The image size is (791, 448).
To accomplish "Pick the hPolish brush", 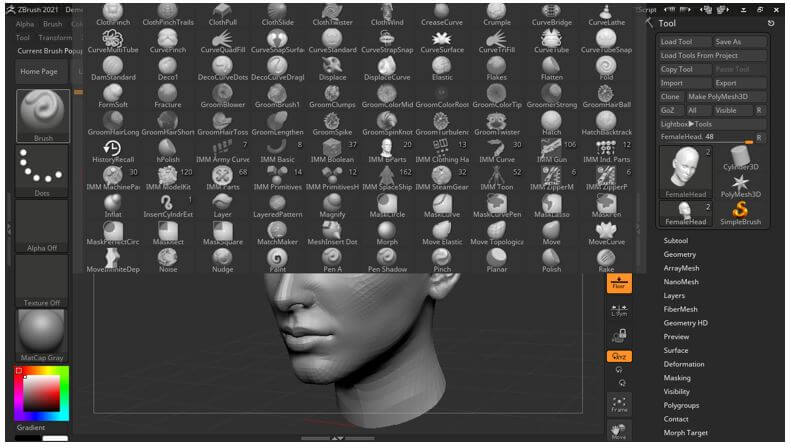I will [167, 151].
